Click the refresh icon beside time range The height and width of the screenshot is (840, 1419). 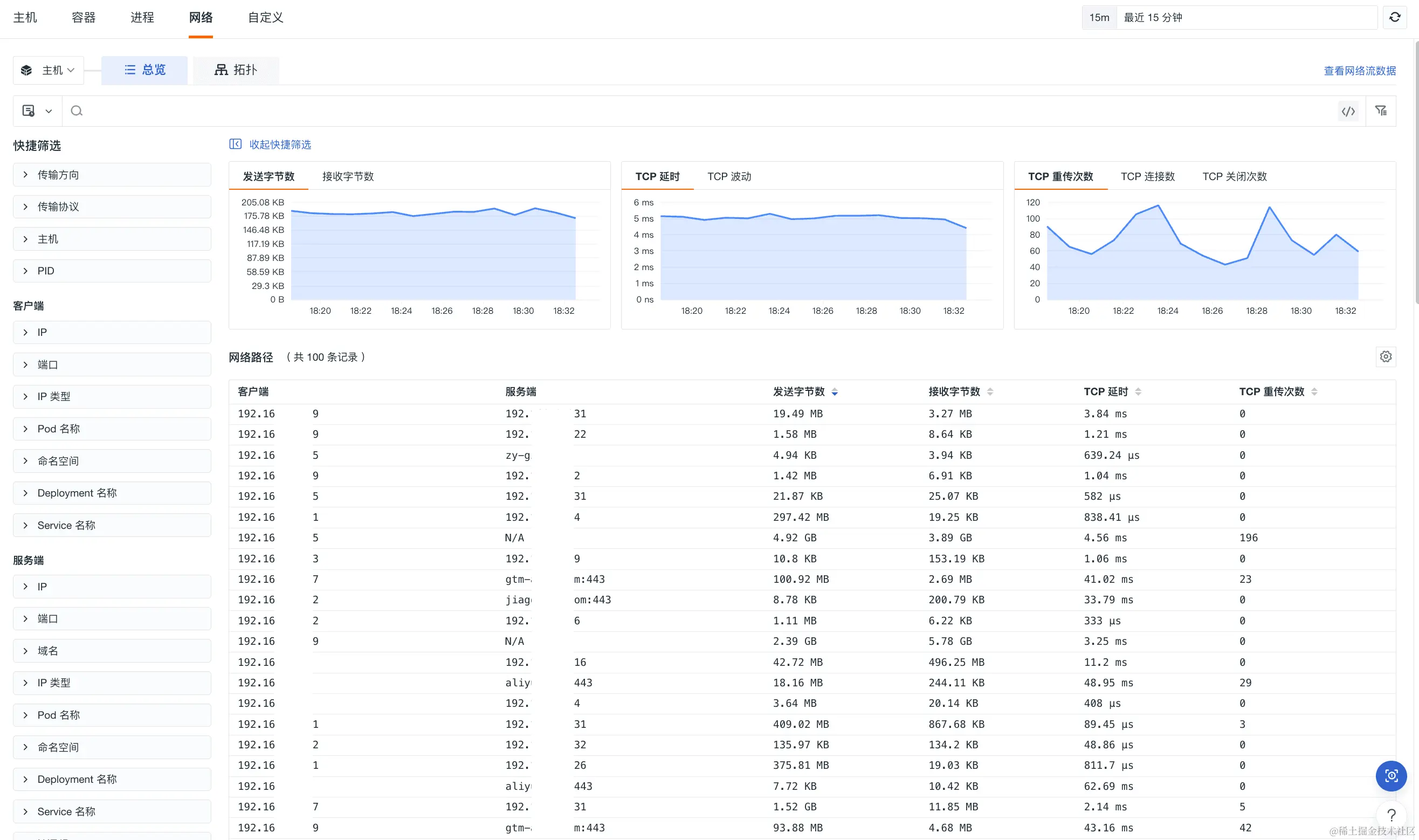[x=1394, y=18]
